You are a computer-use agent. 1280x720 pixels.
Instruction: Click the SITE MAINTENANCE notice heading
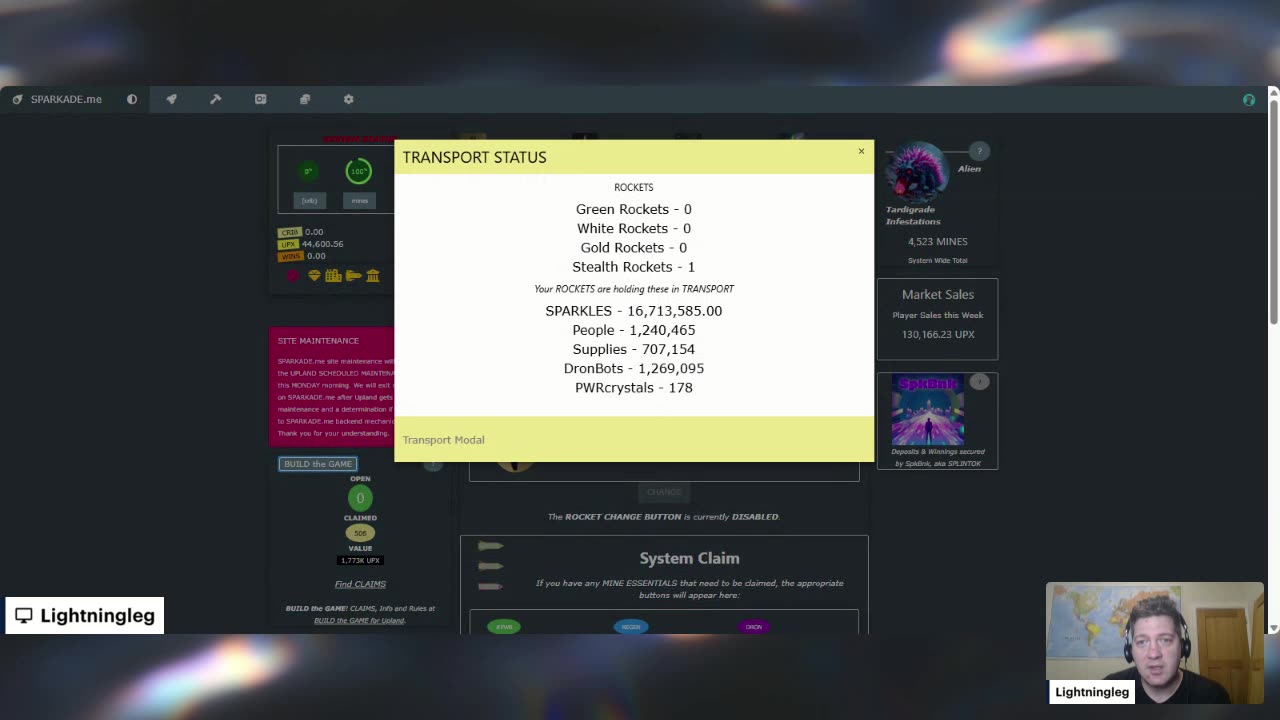(x=318, y=341)
